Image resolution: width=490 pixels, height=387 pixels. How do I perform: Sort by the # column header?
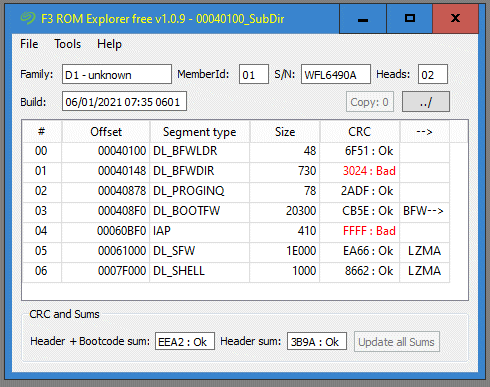[x=42, y=132]
